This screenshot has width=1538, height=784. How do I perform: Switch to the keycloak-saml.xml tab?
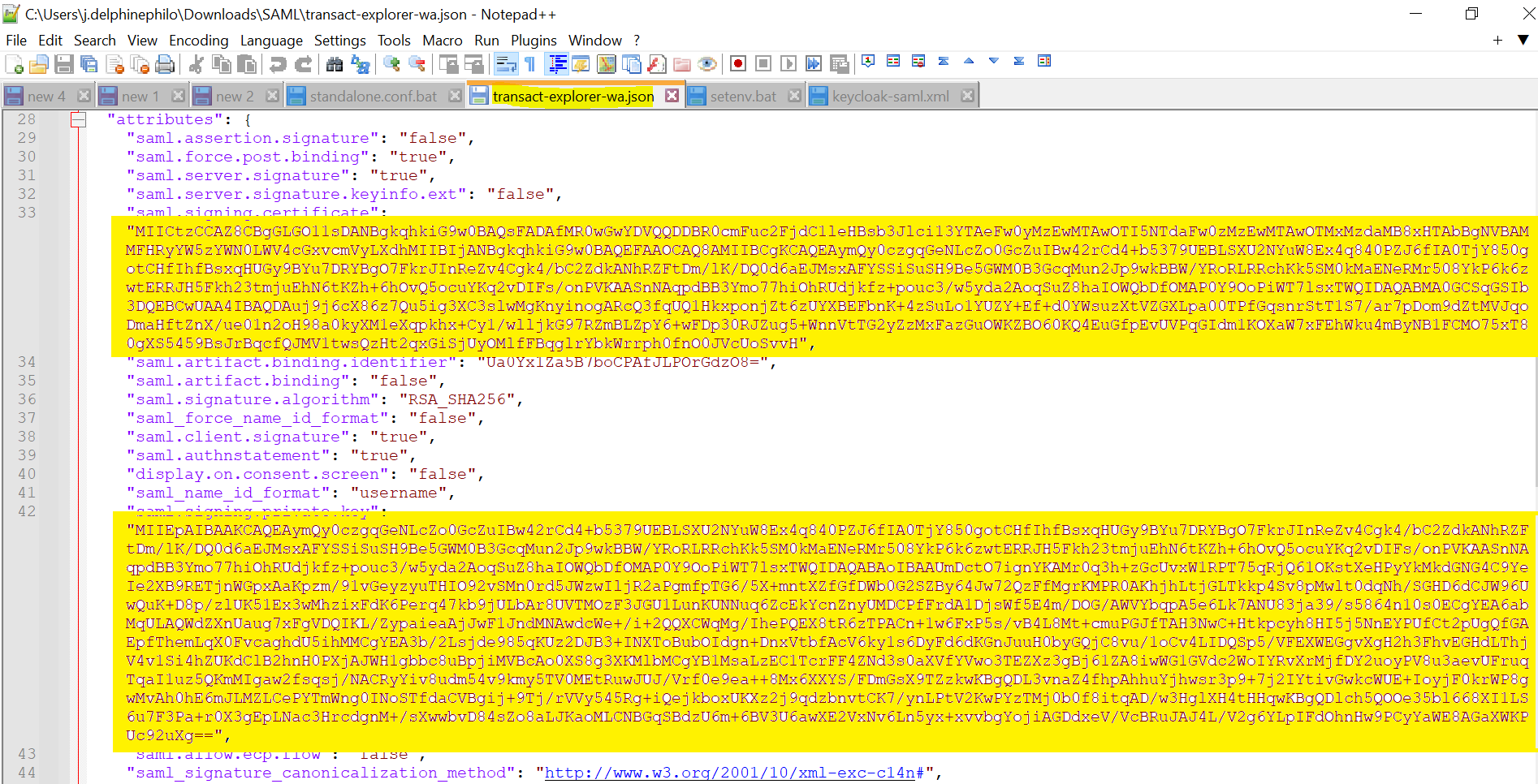pyautogui.click(x=890, y=96)
